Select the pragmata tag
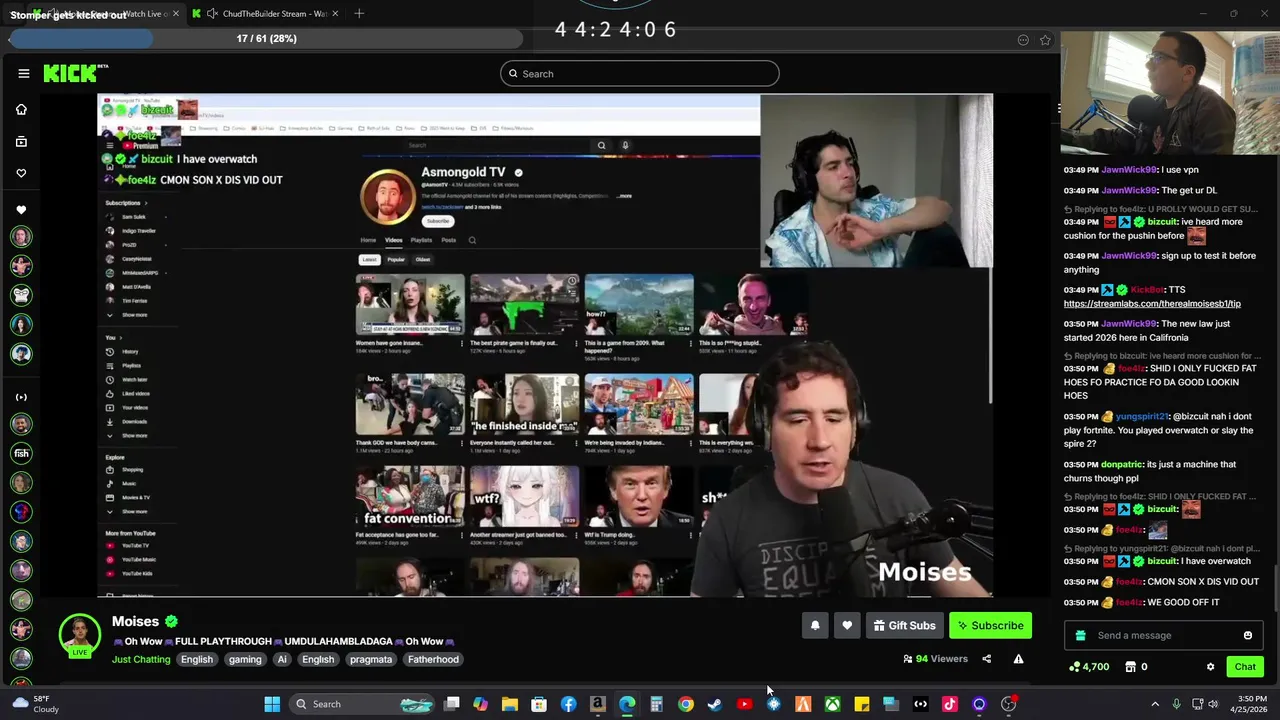This screenshot has width=1280, height=720. coord(371,659)
